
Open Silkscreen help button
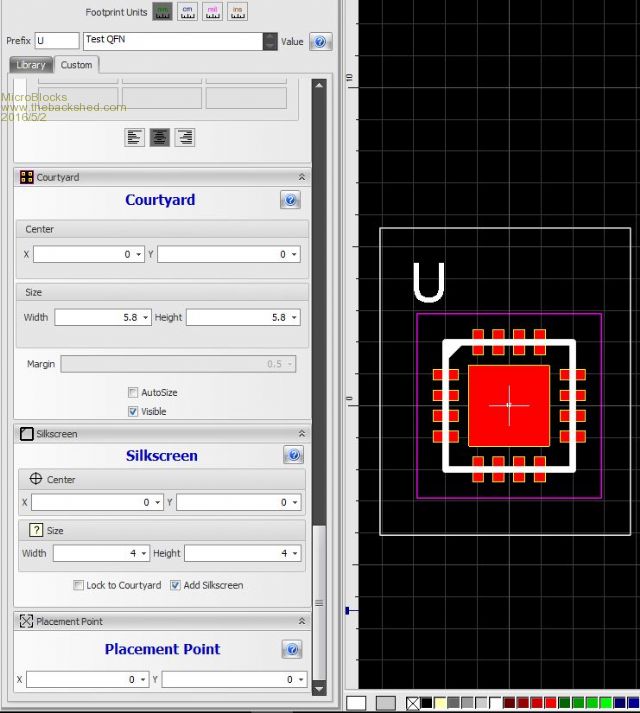click(x=293, y=456)
